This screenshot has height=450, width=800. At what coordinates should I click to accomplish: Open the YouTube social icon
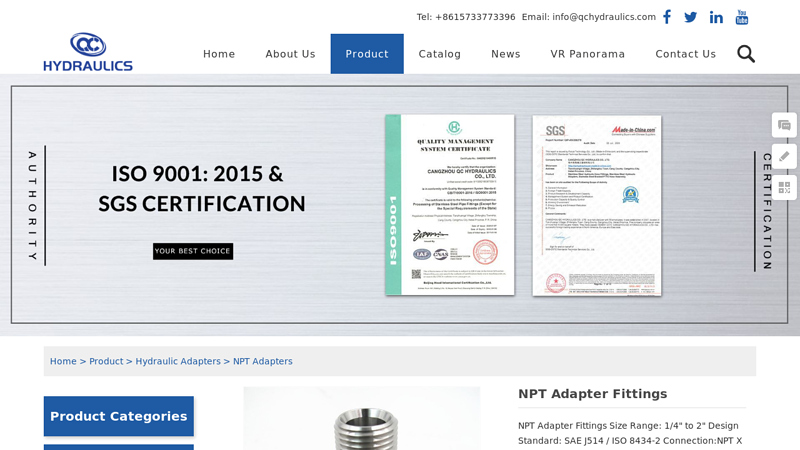click(742, 17)
